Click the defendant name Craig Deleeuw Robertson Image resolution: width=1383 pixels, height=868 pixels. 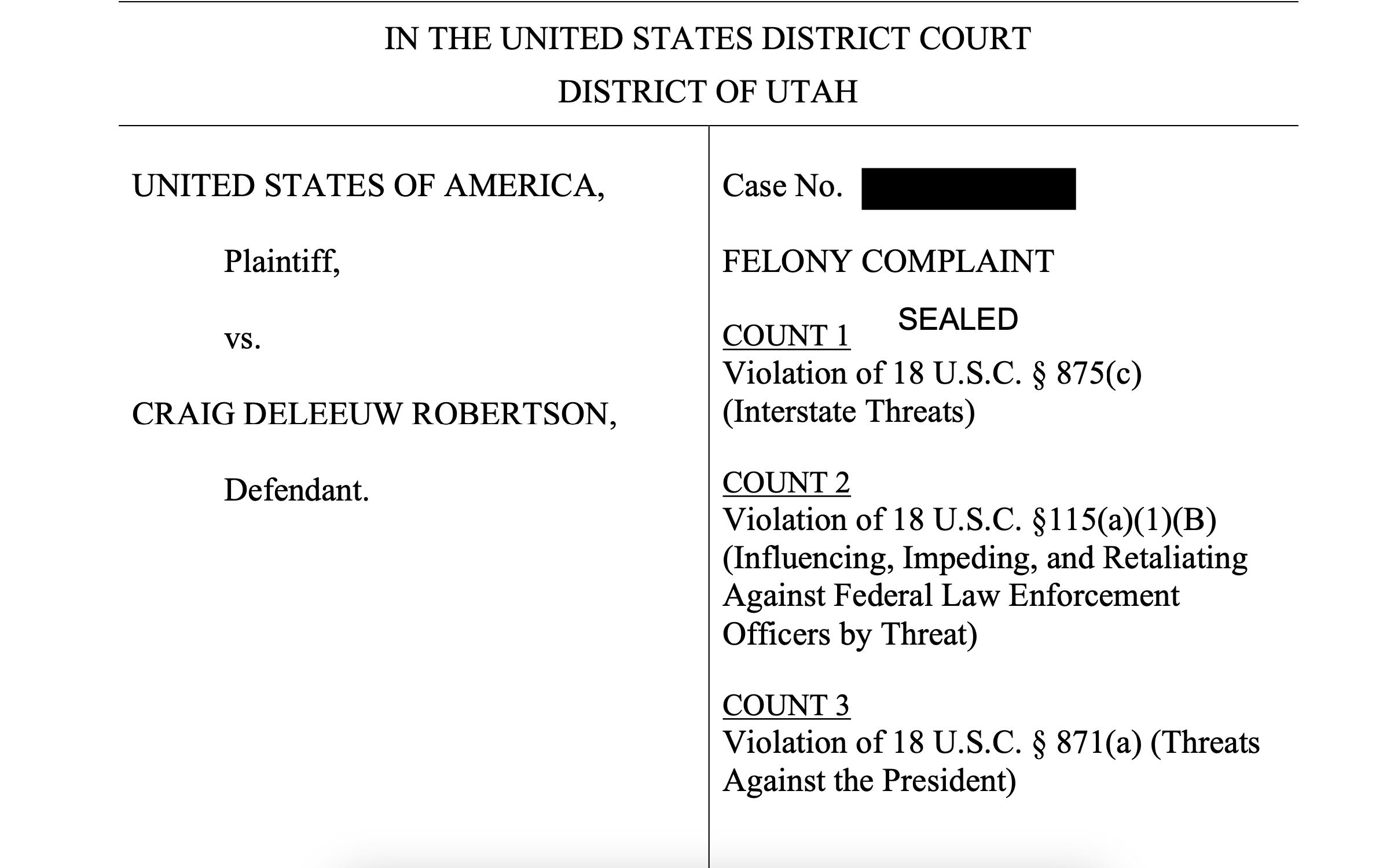[x=374, y=414]
